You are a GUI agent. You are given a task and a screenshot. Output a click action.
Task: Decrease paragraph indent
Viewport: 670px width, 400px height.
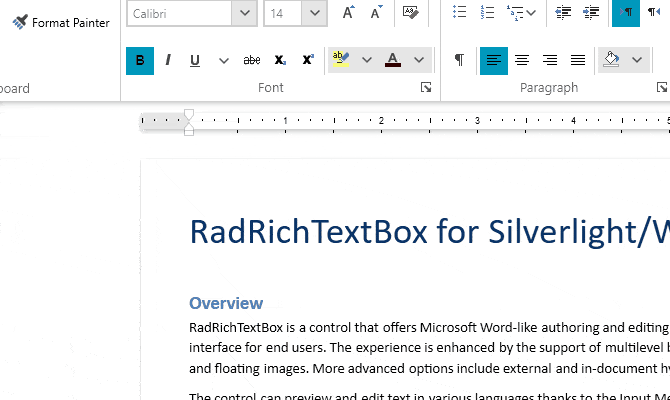pyautogui.click(x=563, y=12)
